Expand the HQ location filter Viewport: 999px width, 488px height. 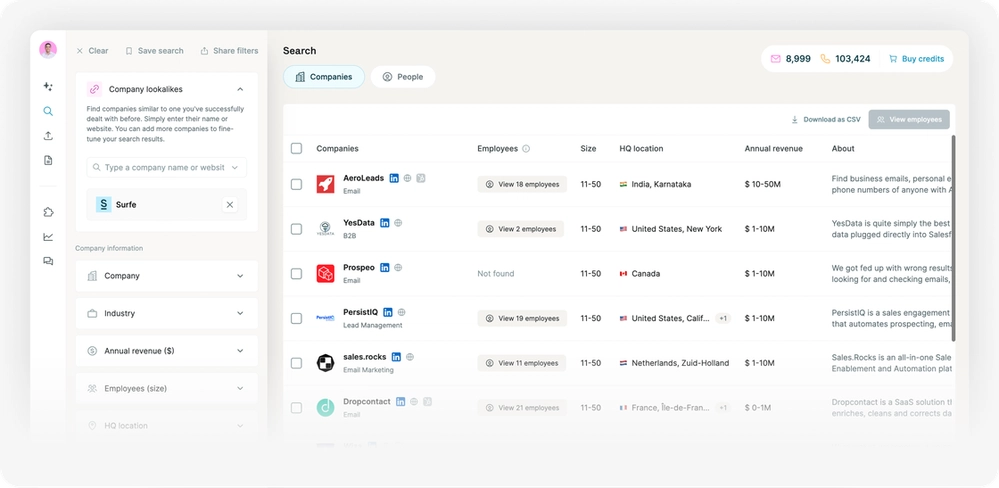[x=167, y=426]
